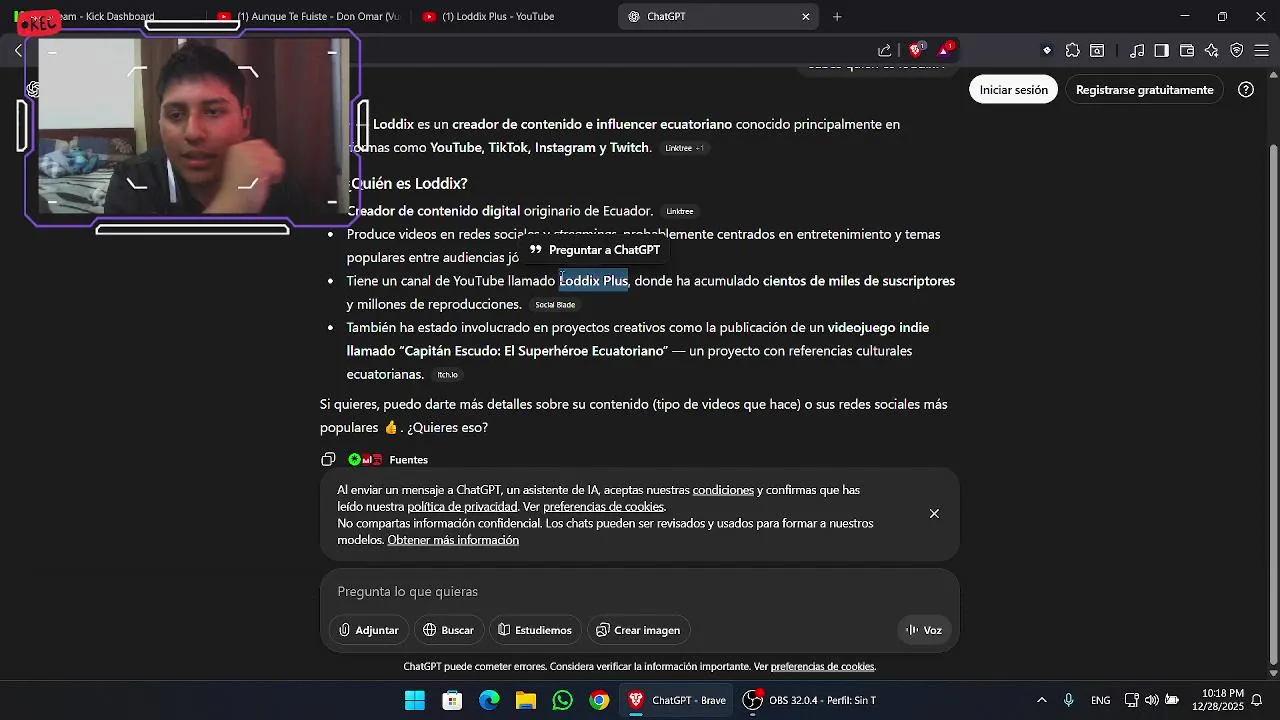
Task: Open the Brave Wallet icon
Action: pyautogui.click(x=1187, y=51)
